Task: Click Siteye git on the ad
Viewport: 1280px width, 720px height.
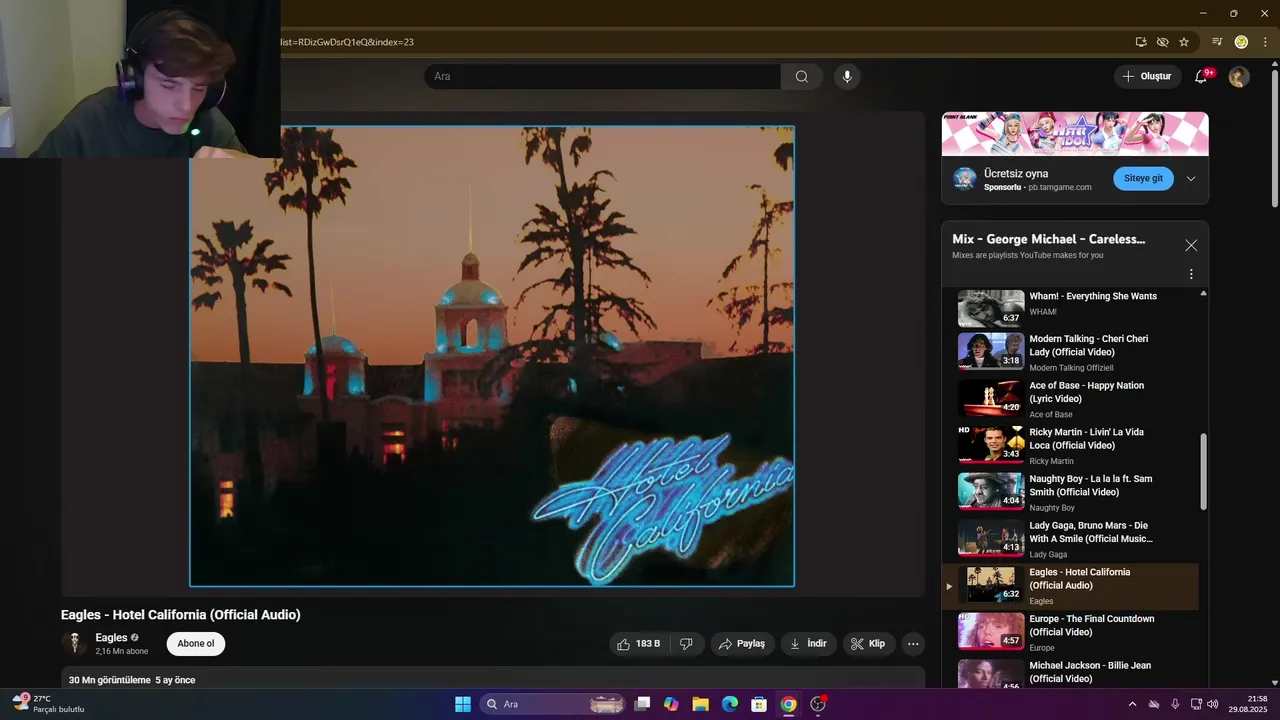Action: 1143,179
